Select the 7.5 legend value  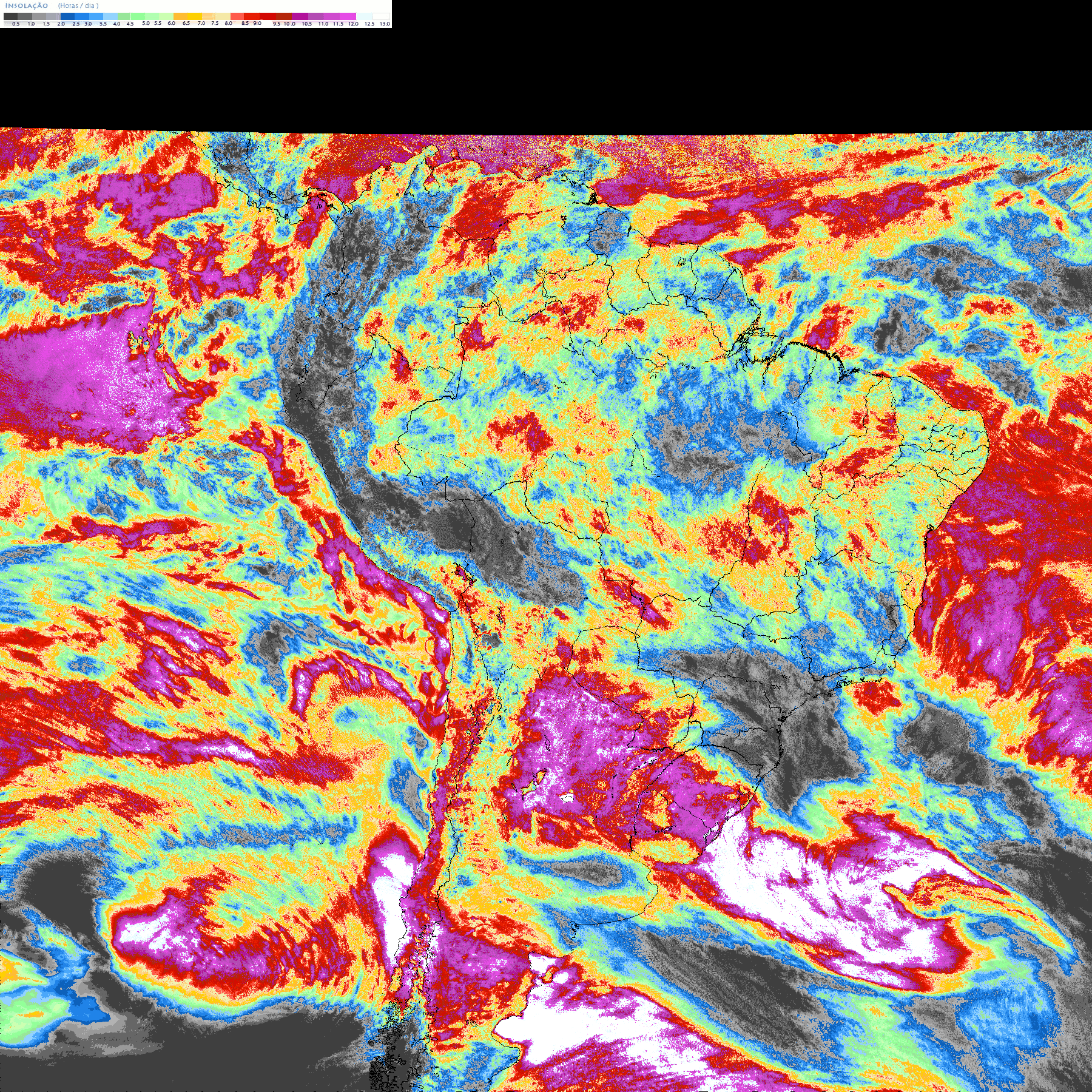coord(215,23)
